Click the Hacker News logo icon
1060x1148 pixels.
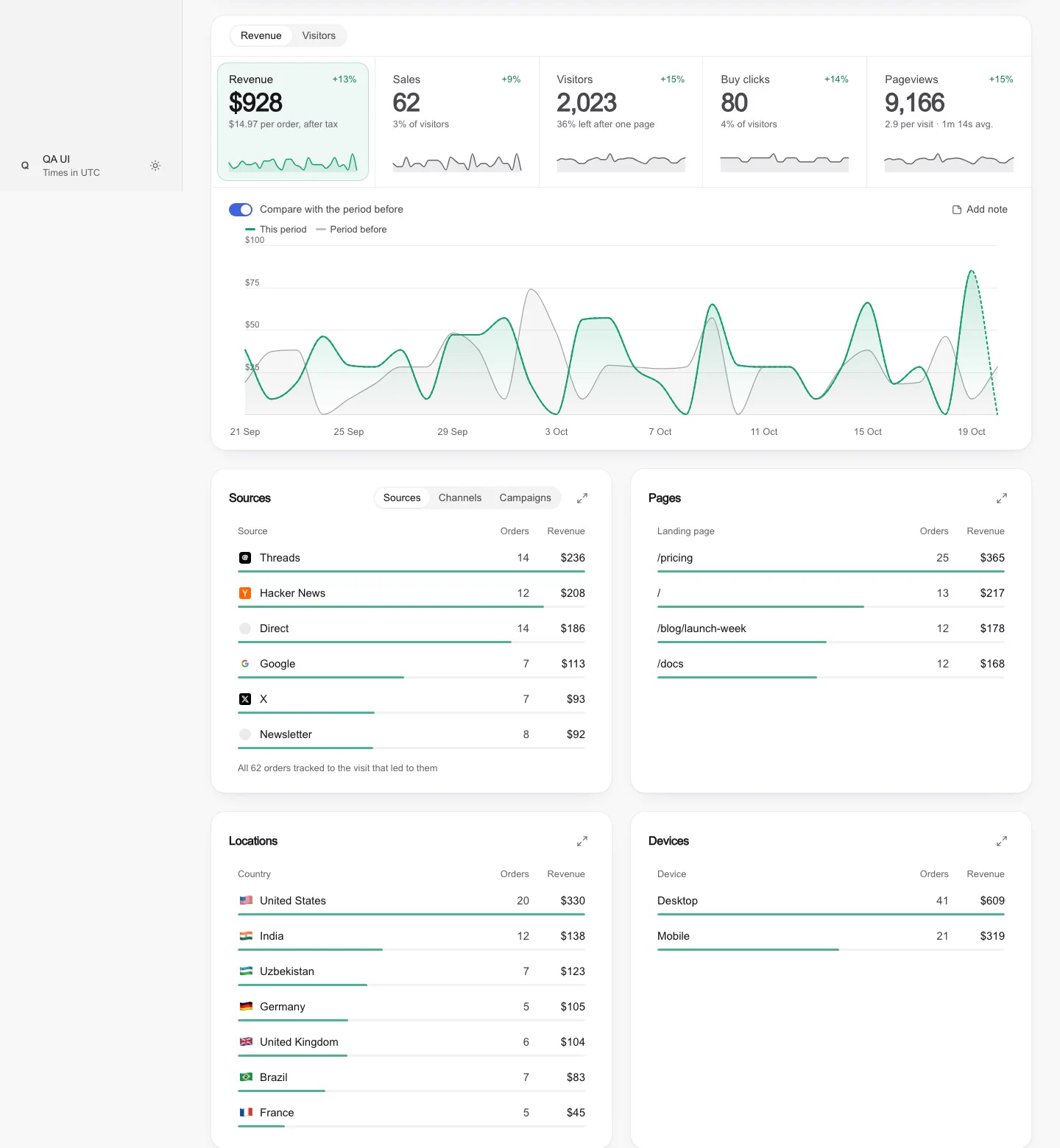[x=245, y=593]
